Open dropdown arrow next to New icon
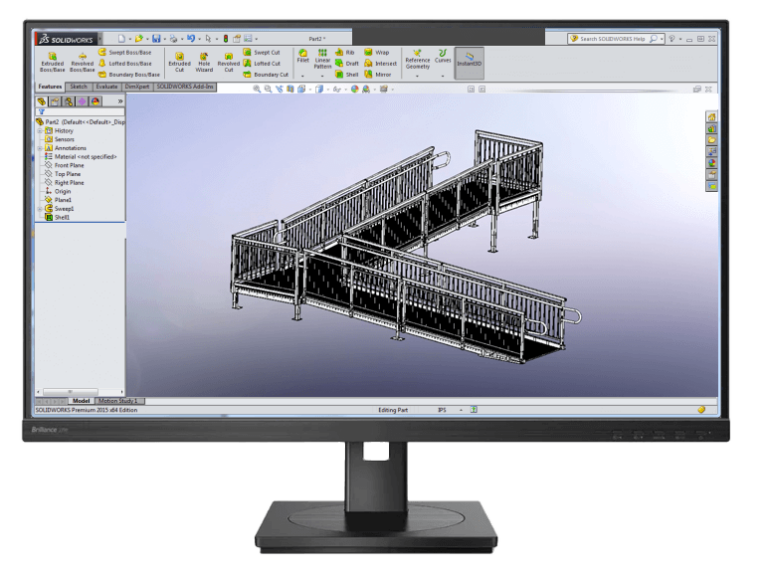 click(130, 39)
